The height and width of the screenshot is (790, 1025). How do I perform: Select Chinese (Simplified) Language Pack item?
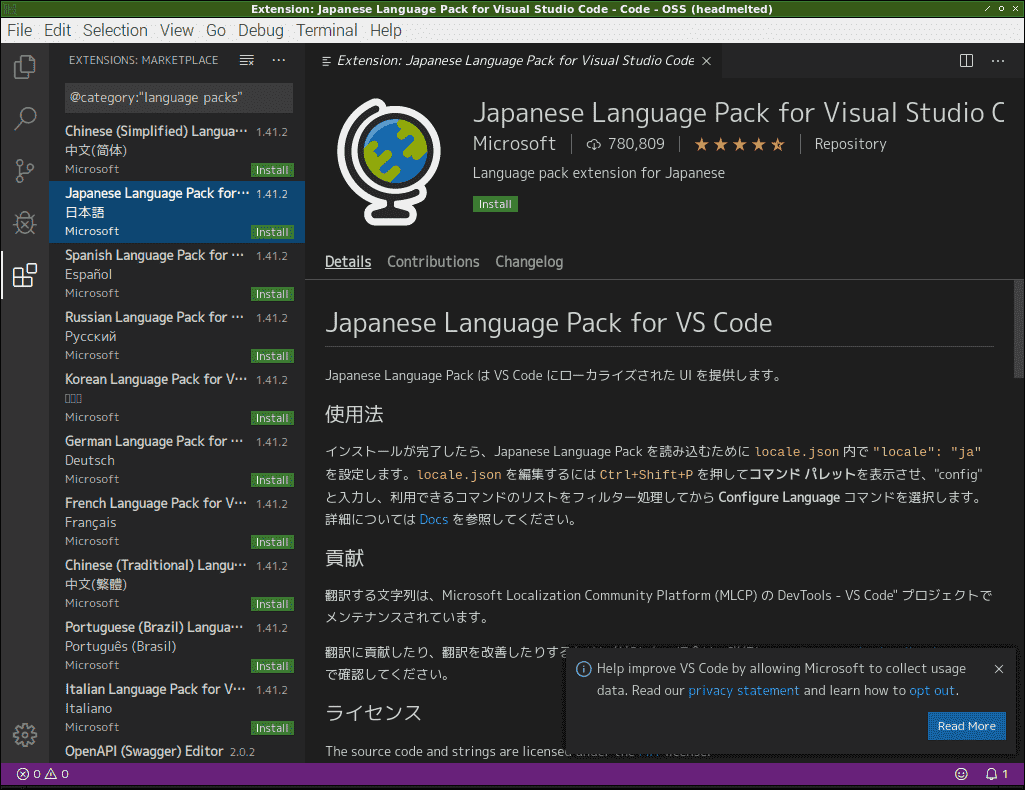[176, 150]
